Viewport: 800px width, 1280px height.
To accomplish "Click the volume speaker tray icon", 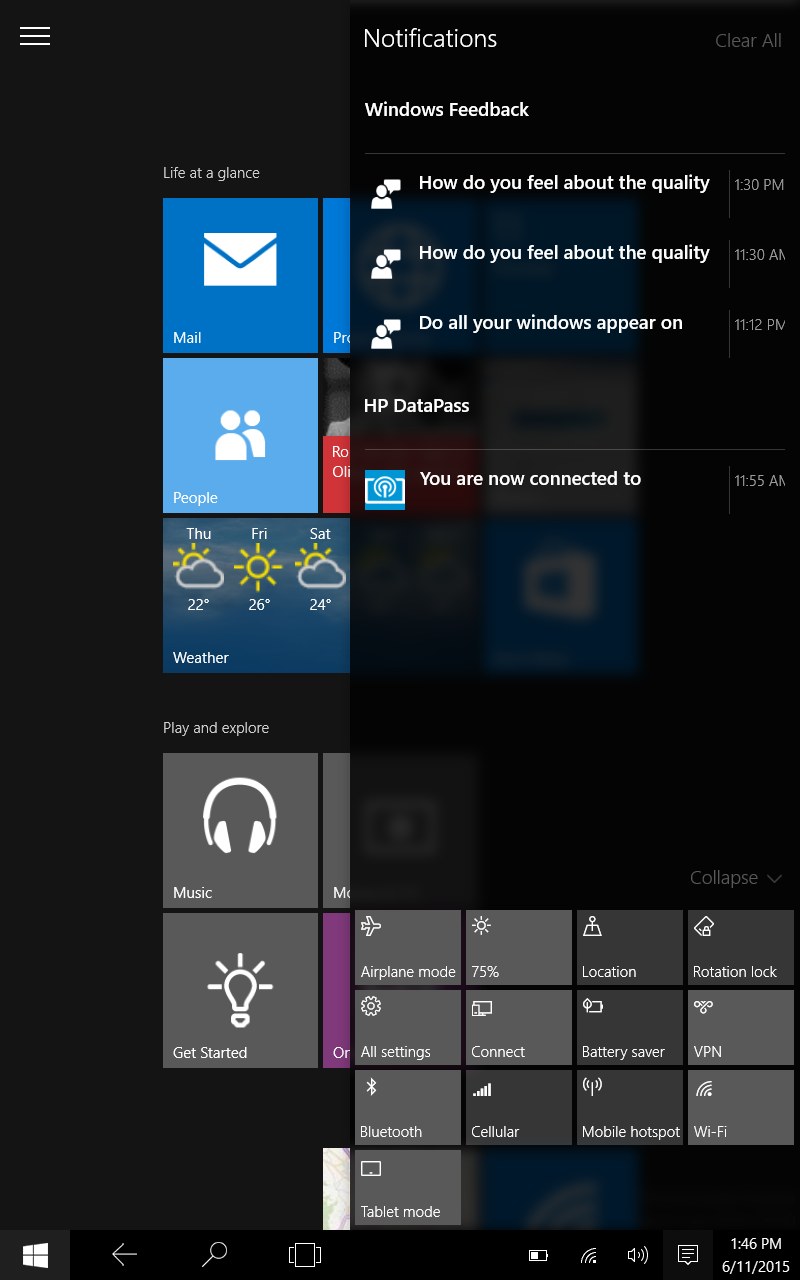I will click(637, 1255).
